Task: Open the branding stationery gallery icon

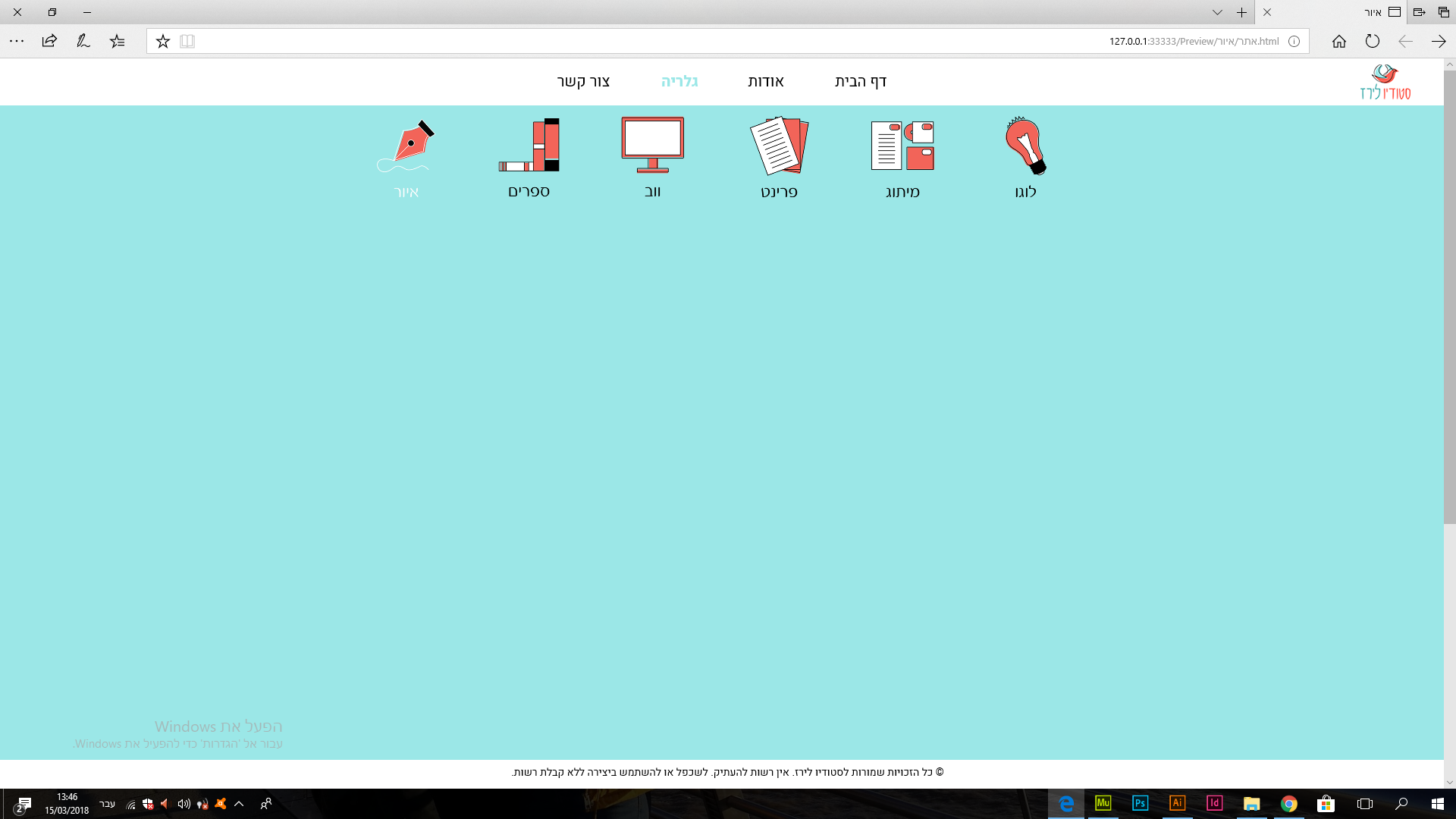Action: 902,146
